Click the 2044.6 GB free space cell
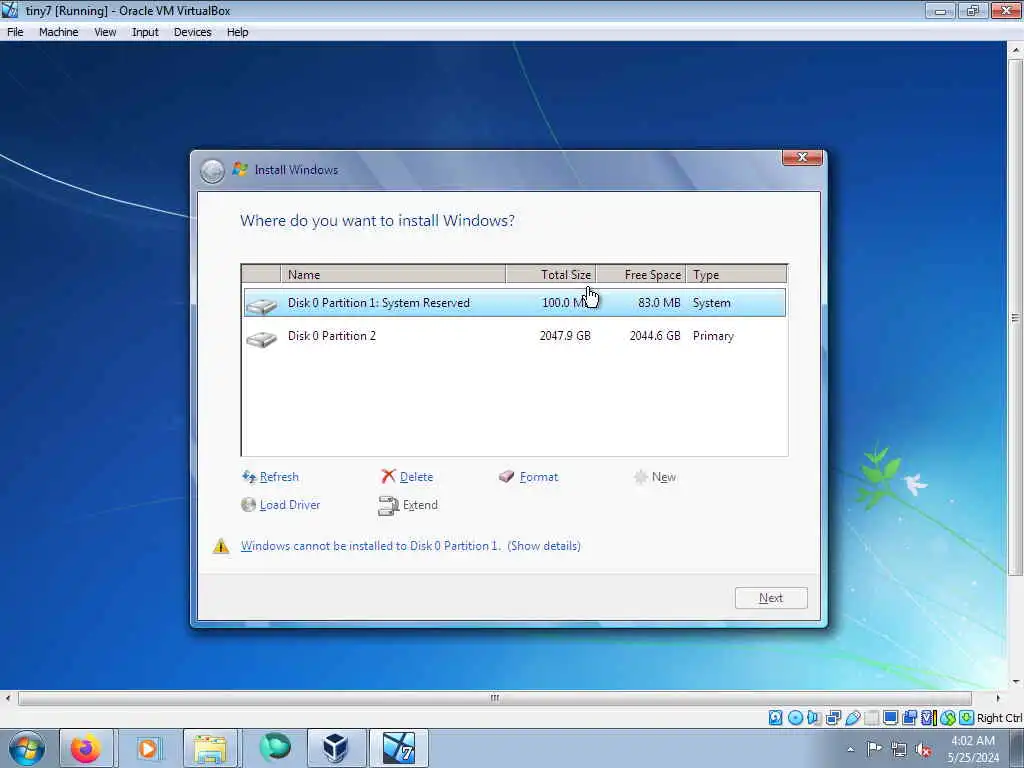This screenshot has height=768, width=1024. pos(655,336)
